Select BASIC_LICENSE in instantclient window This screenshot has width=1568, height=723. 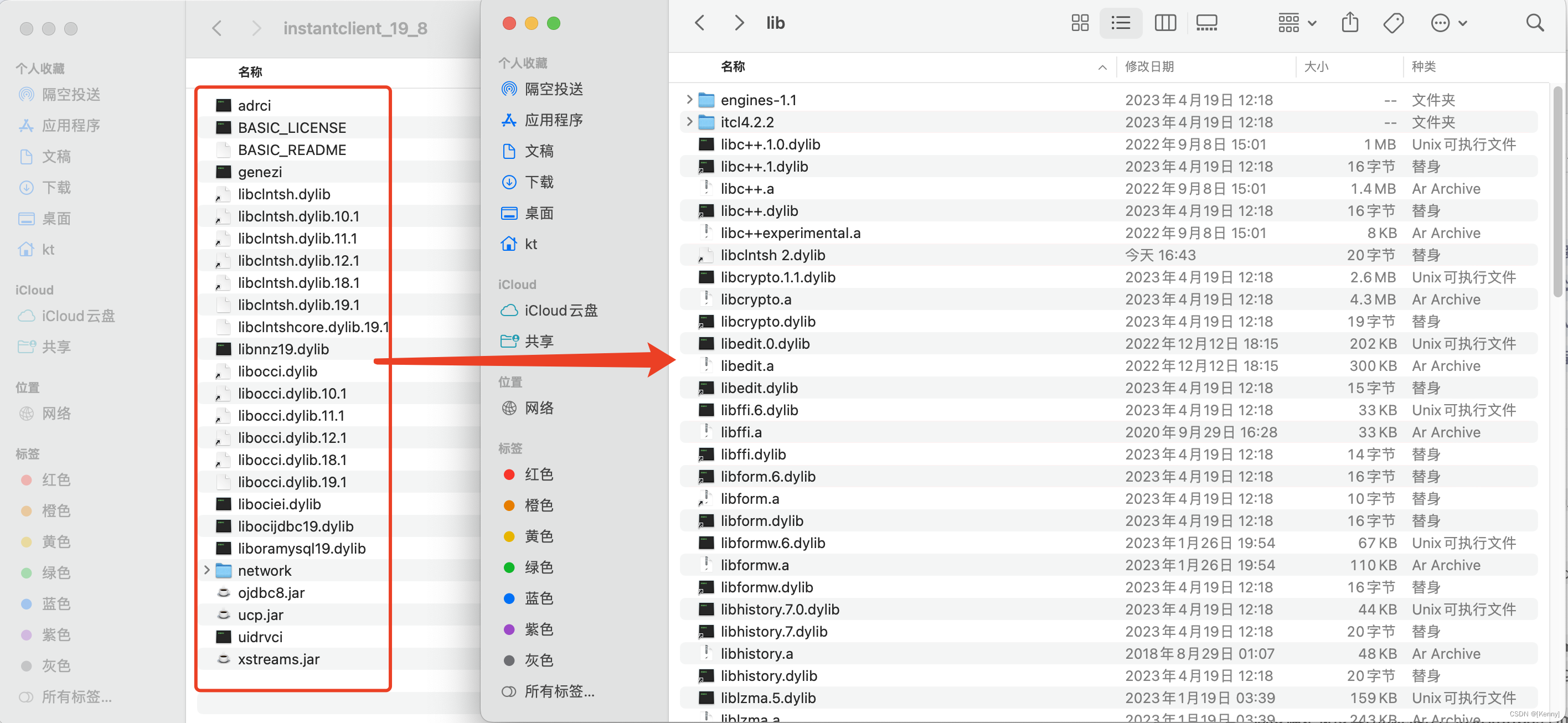pos(293,127)
